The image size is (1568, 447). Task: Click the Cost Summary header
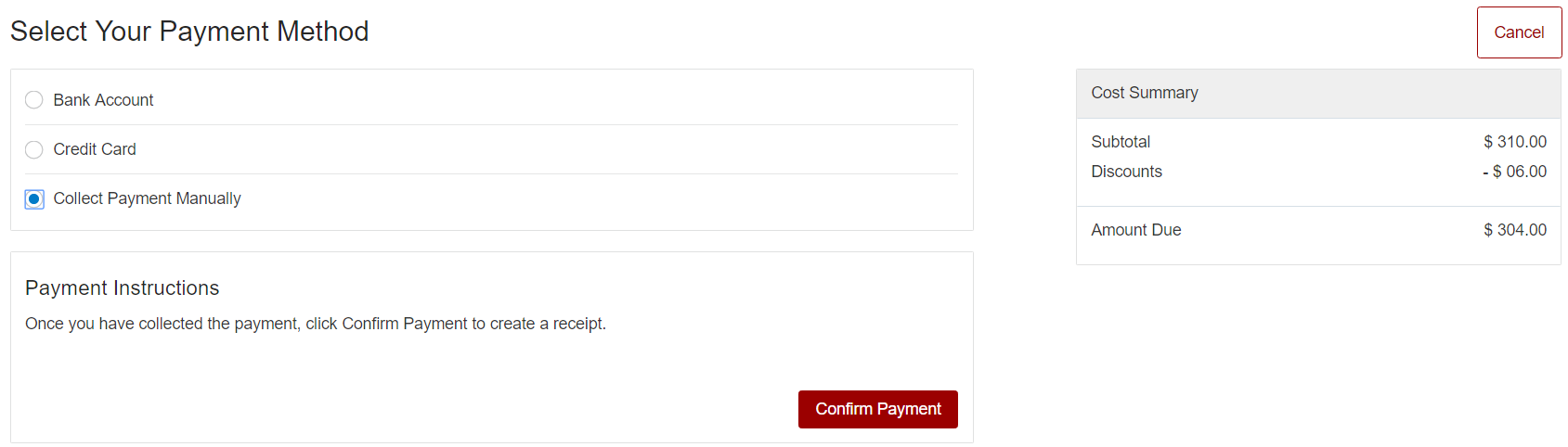coord(1145,93)
